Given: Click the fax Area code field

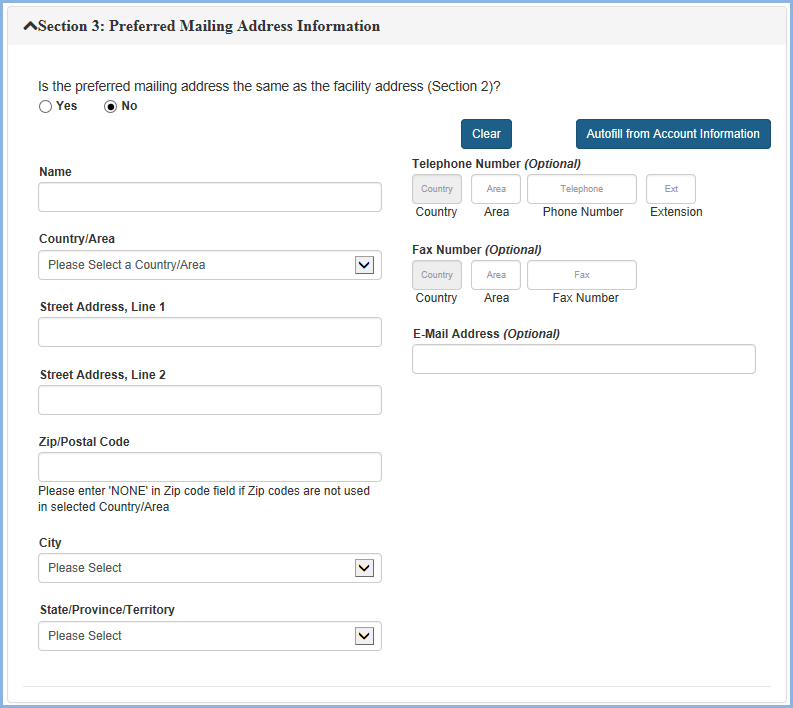Looking at the screenshot, I should click(x=496, y=275).
